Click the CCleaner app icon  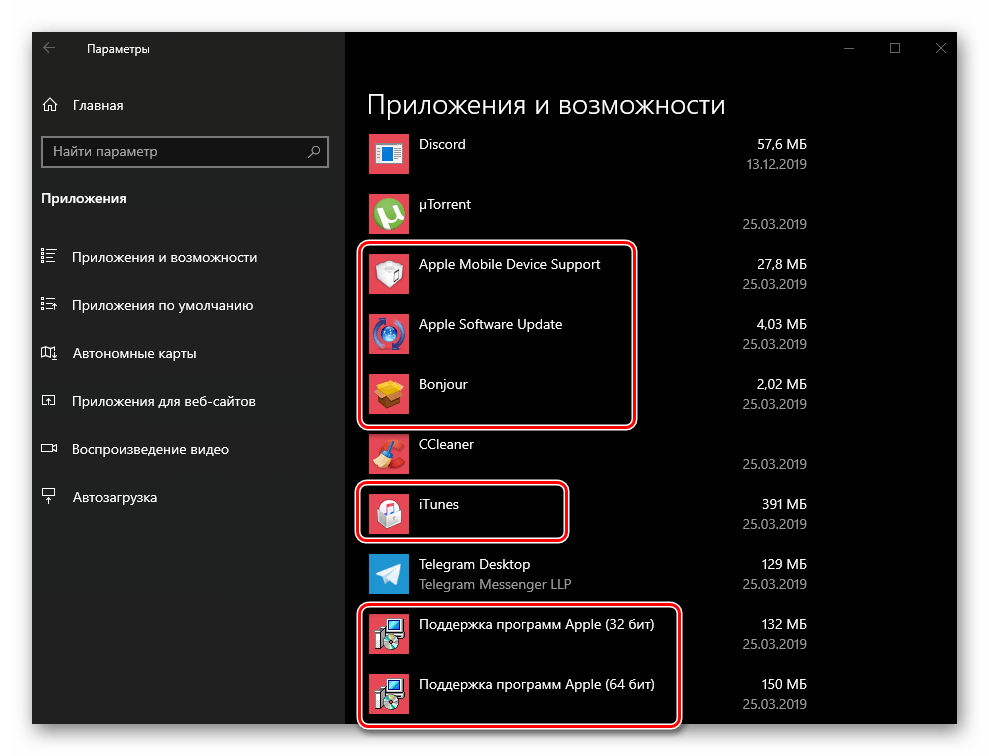pyautogui.click(x=389, y=453)
